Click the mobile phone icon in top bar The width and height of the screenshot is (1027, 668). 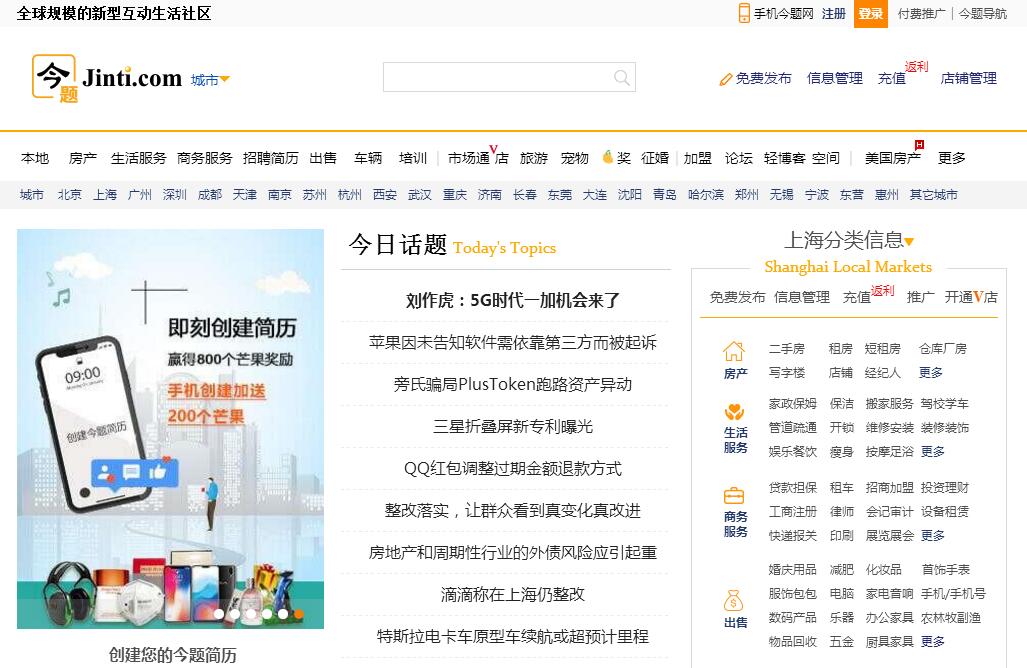[x=744, y=13]
